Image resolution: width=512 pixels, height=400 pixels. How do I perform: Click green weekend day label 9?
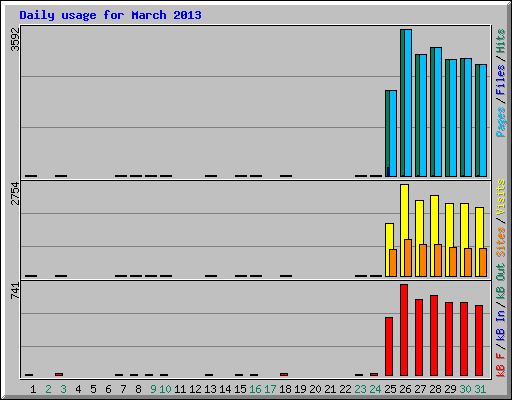[x=153, y=389]
